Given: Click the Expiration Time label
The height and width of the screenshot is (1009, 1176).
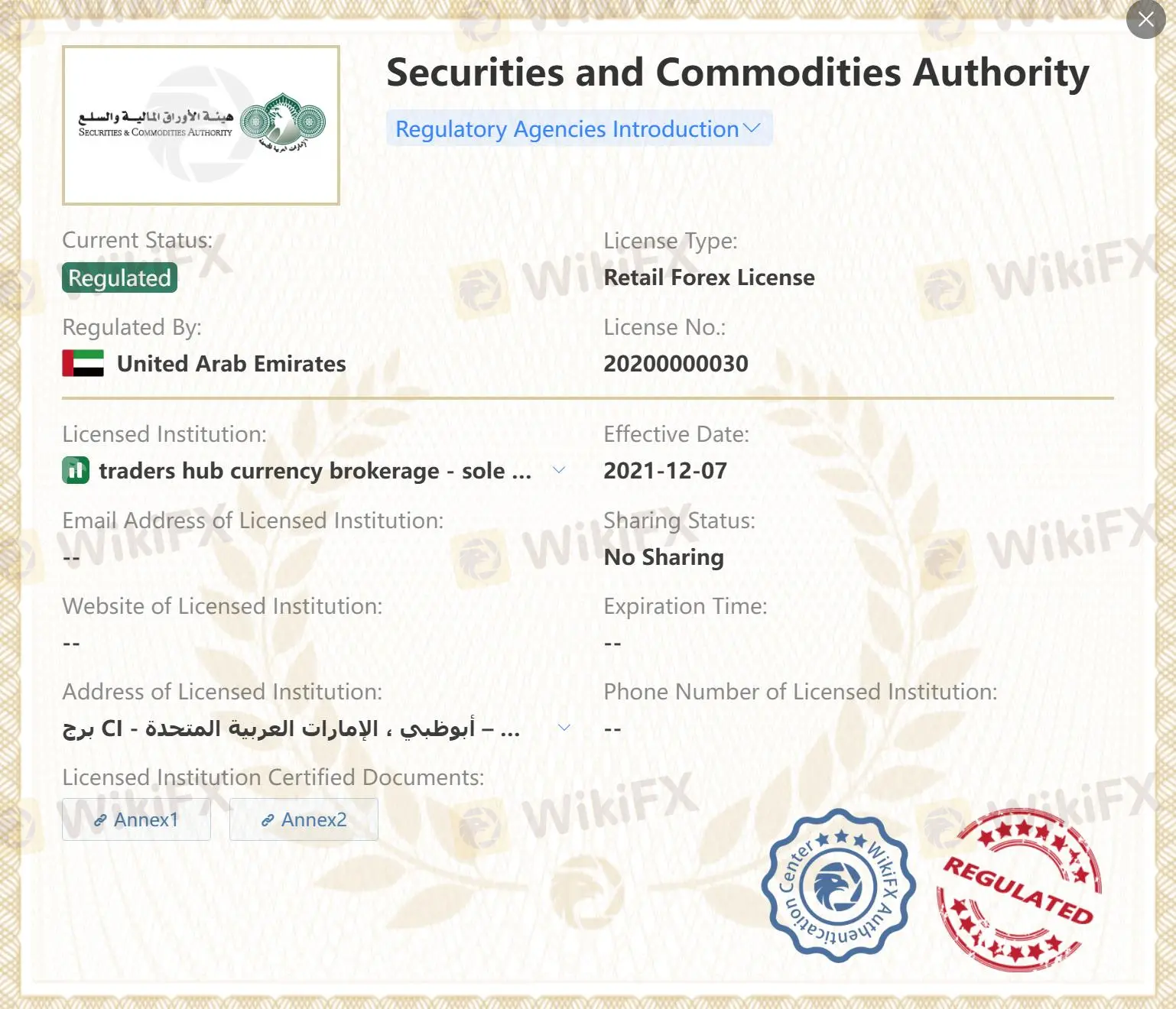Looking at the screenshot, I should 685,606.
